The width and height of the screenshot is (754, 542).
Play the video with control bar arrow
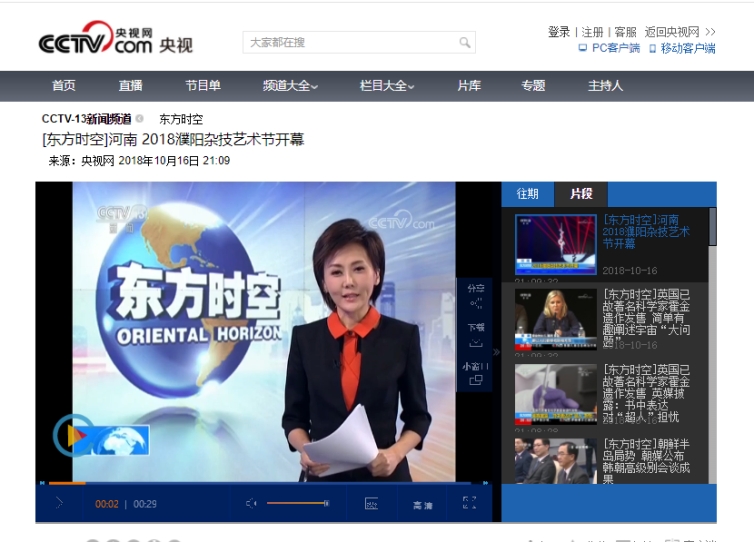coord(59,503)
